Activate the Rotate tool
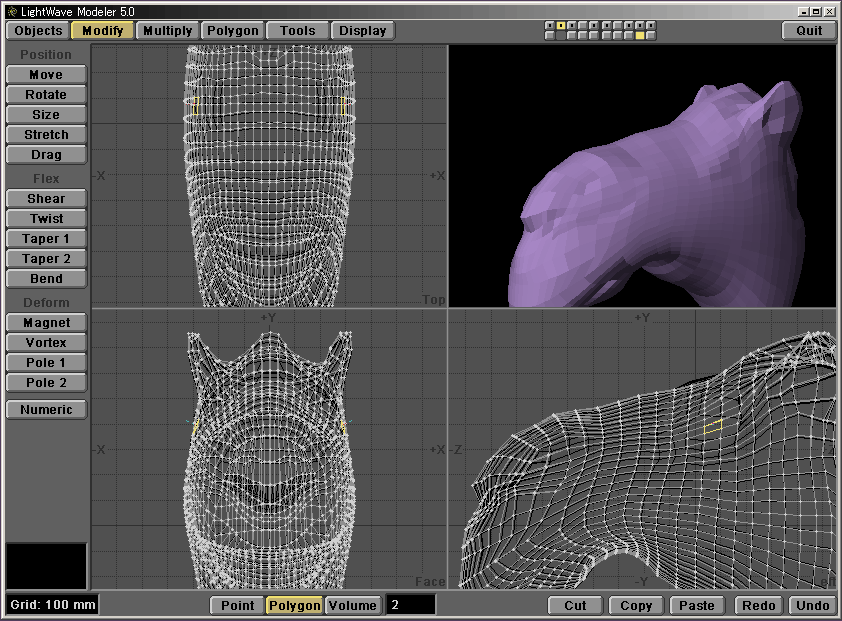The image size is (842, 621). pos(46,95)
